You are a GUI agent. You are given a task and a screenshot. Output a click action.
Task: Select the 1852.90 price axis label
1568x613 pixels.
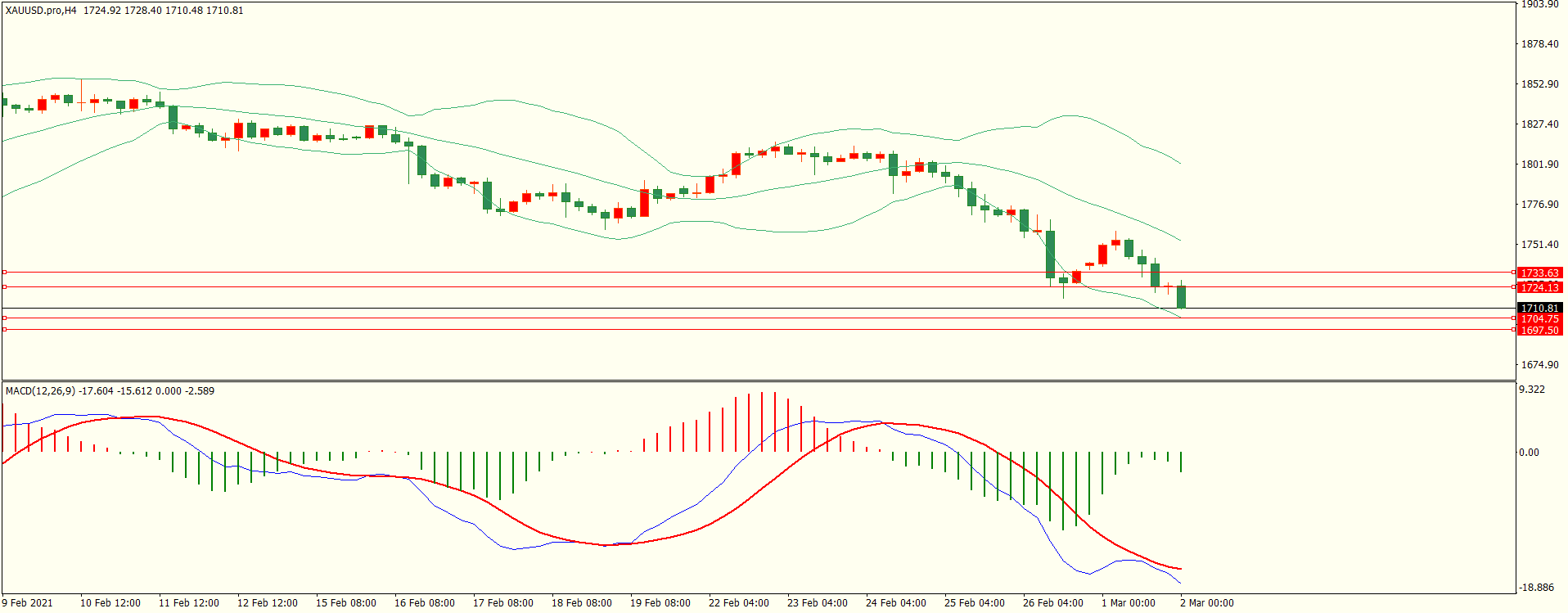point(1539,84)
